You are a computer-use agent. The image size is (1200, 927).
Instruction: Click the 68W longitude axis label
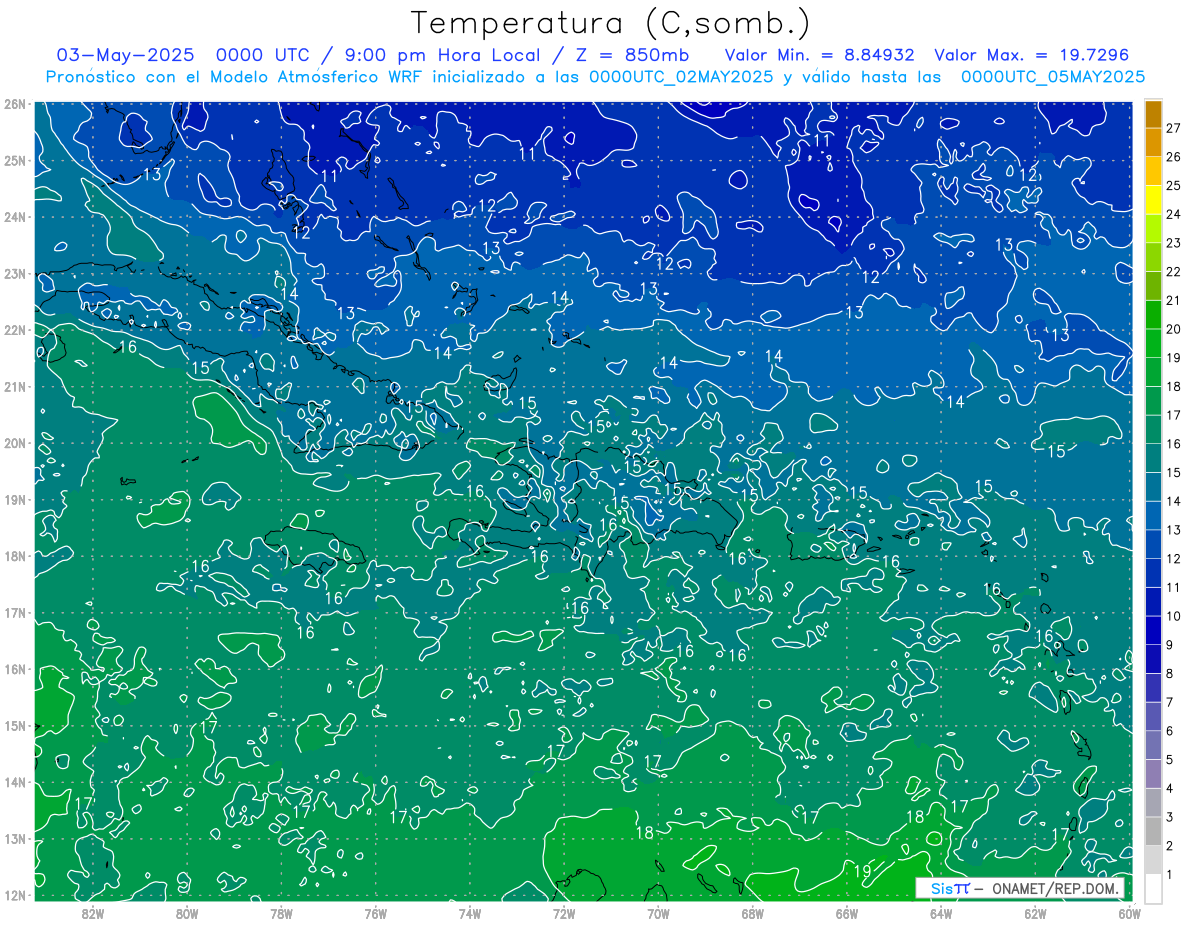point(752,913)
